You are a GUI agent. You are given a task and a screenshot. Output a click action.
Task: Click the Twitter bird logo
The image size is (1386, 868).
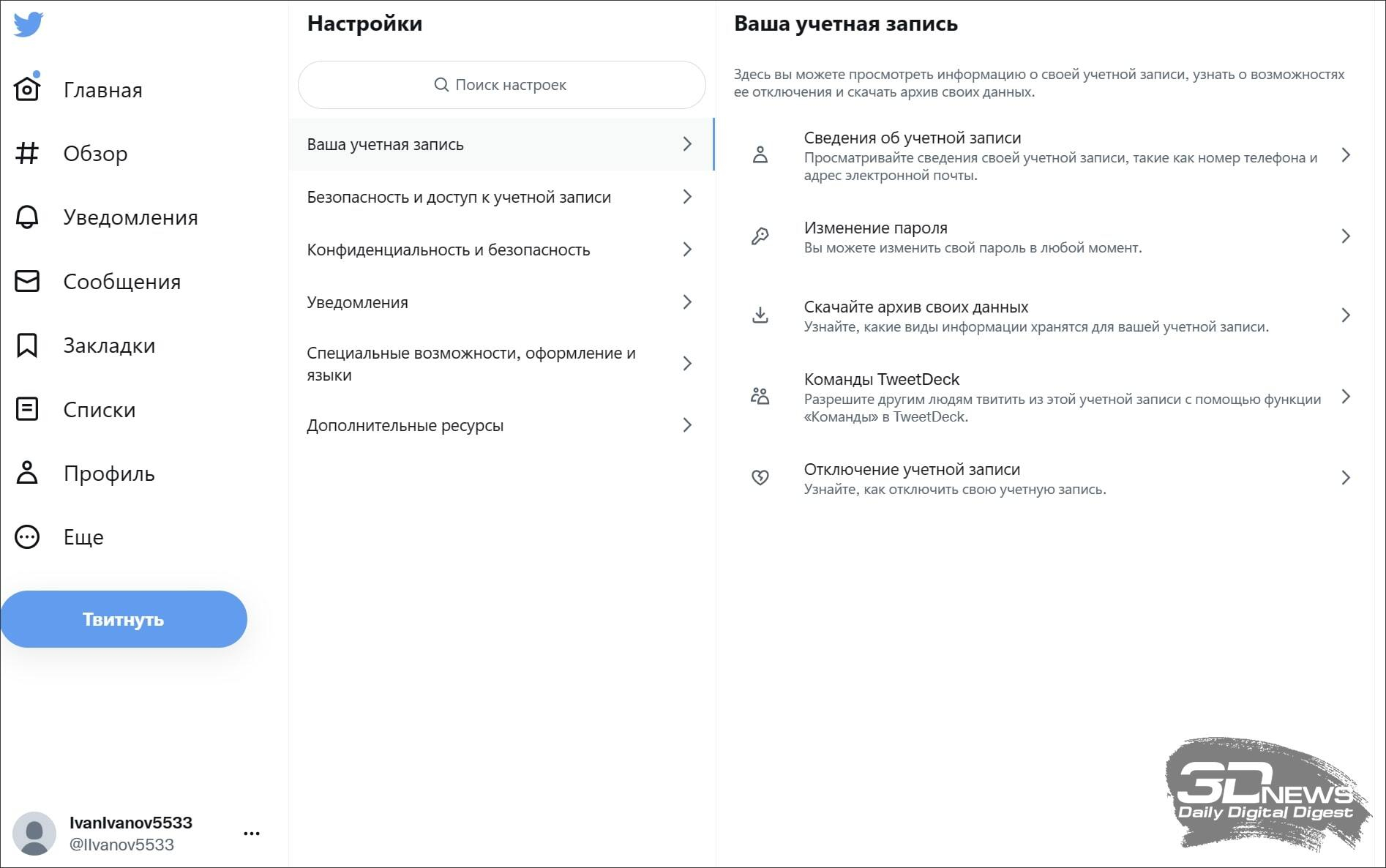click(28, 24)
